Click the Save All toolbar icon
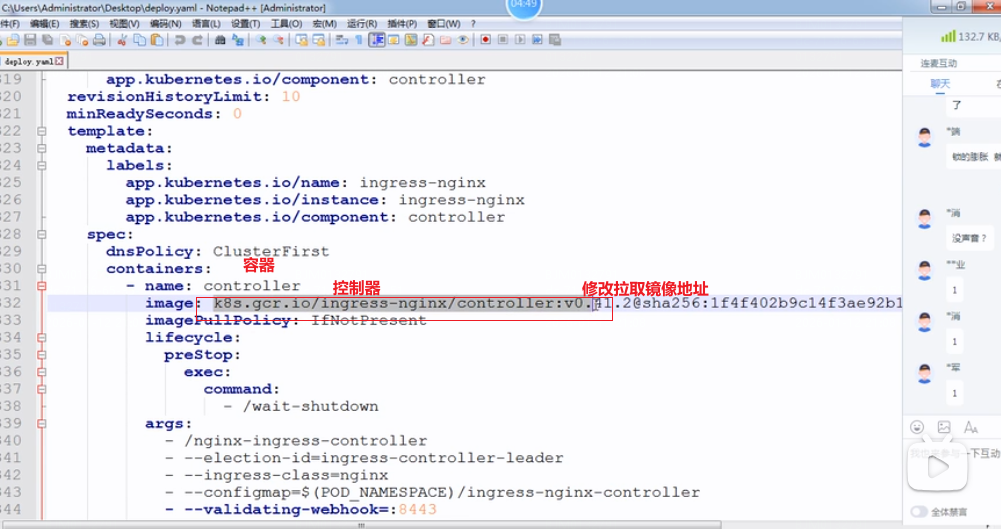Screen dimensions: 1001x529 [47, 40]
